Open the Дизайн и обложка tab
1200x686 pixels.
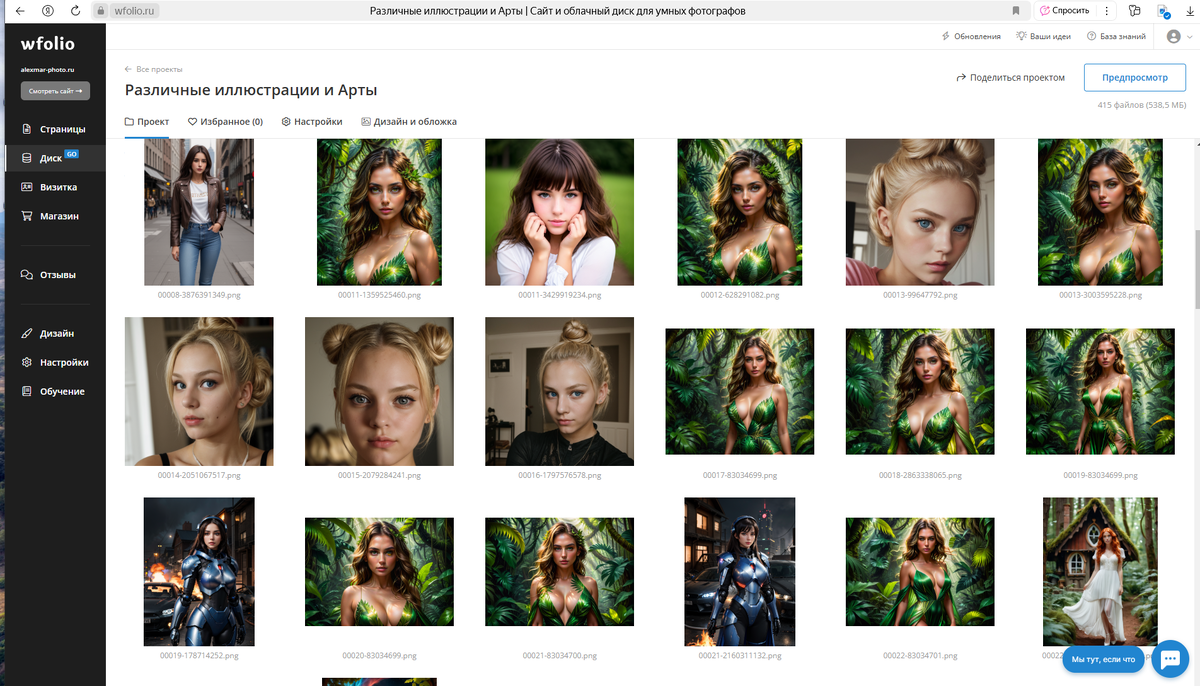click(x=409, y=122)
